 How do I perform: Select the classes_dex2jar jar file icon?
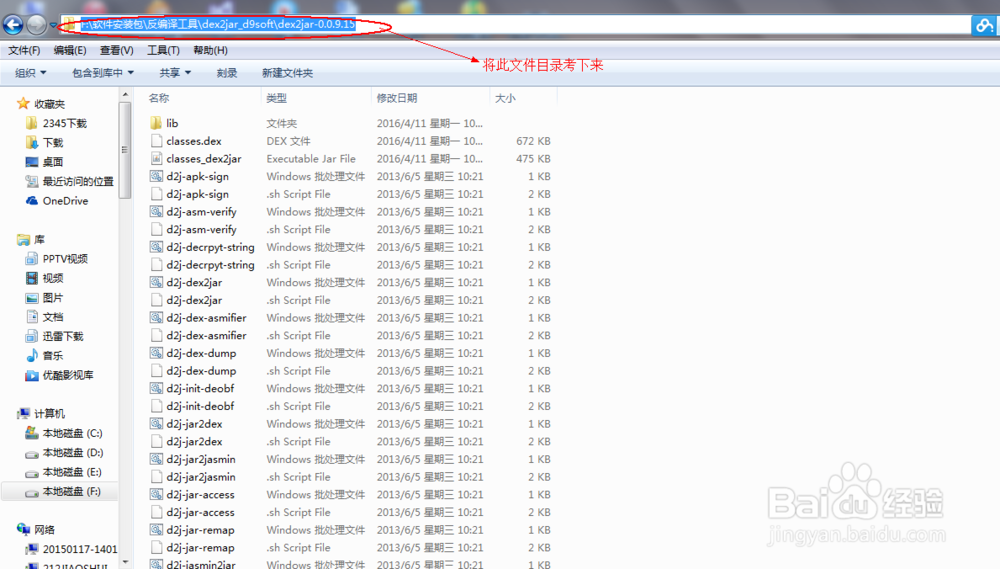(156, 159)
